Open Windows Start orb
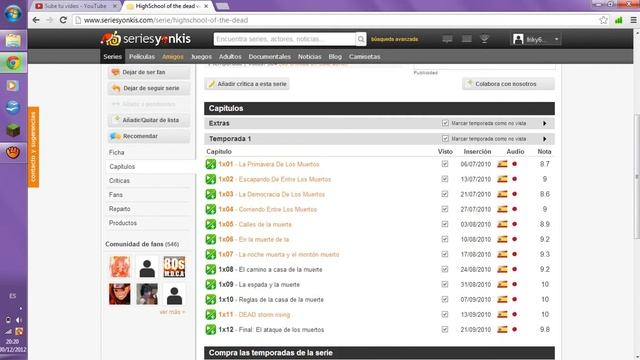 pyautogui.click(x=13, y=13)
